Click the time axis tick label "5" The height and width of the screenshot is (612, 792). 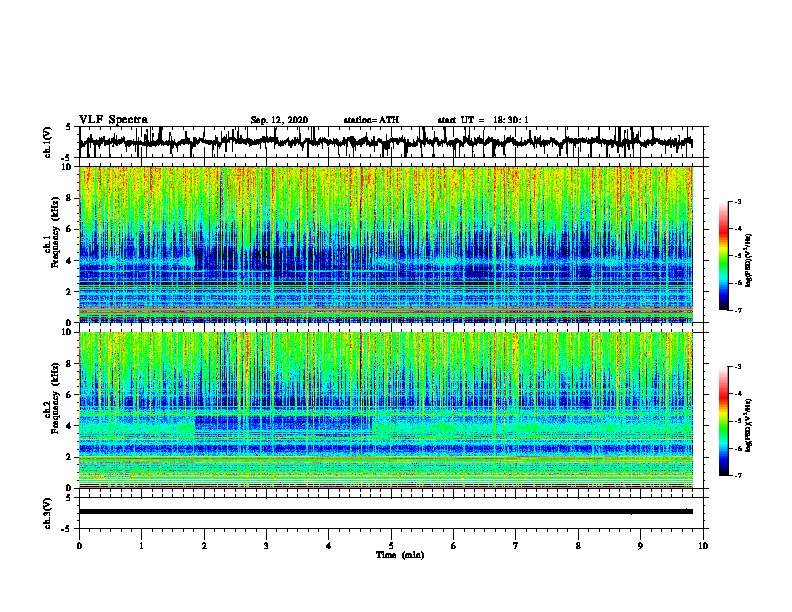tap(391, 546)
